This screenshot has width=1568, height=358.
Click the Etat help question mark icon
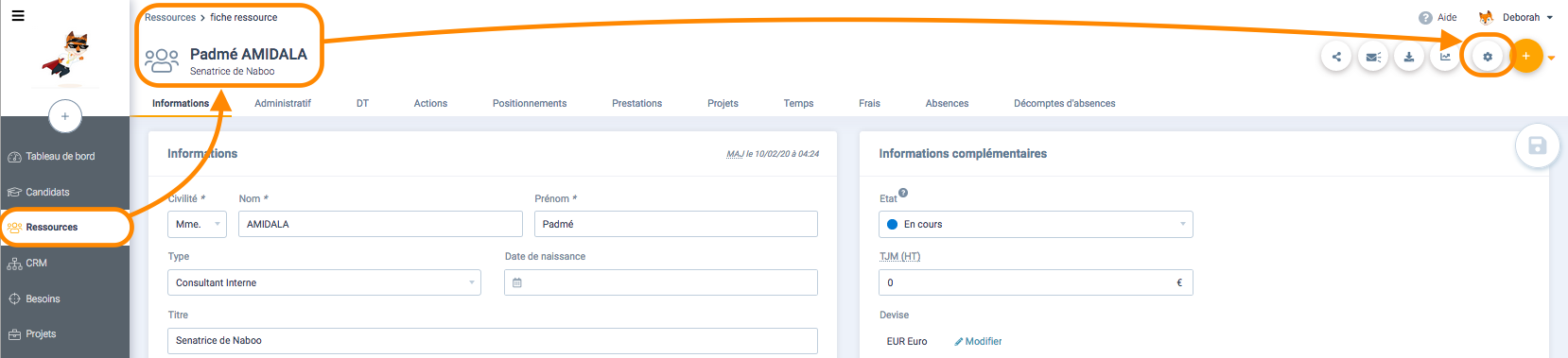coord(903,193)
